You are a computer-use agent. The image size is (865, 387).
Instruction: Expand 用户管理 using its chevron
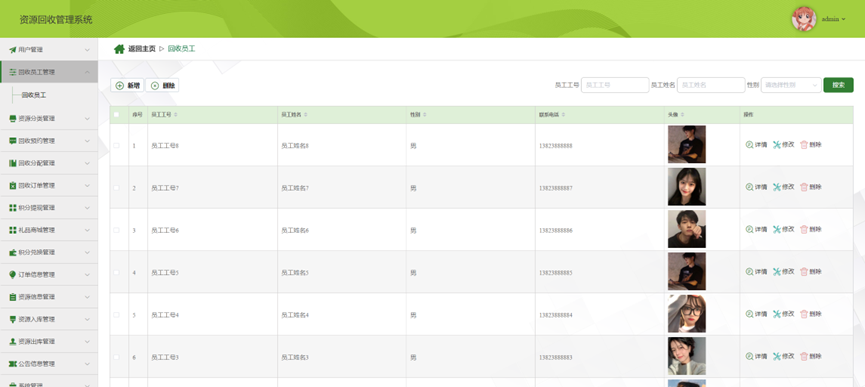[87, 50]
